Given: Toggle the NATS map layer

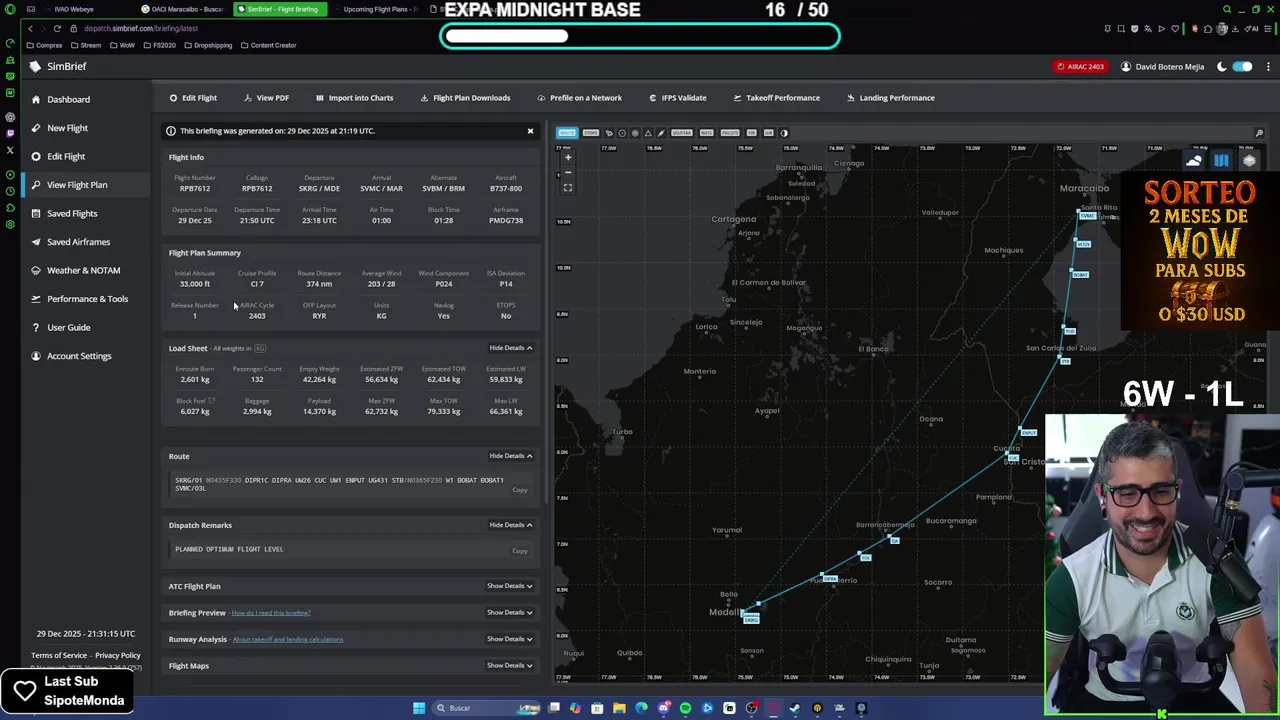Looking at the screenshot, I should pos(706,133).
